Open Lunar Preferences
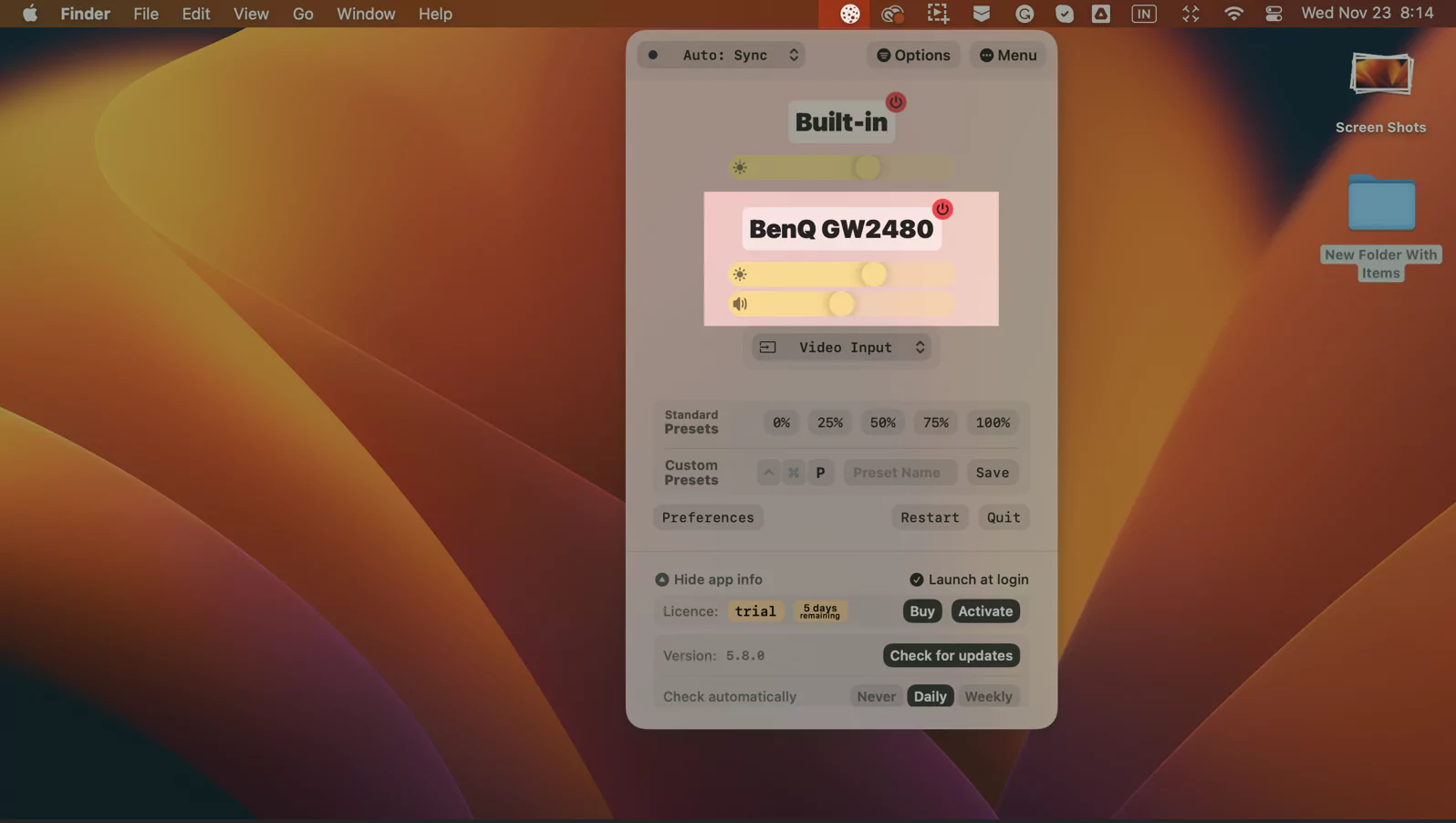Viewport: 1456px width, 823px height. point(708,517)
